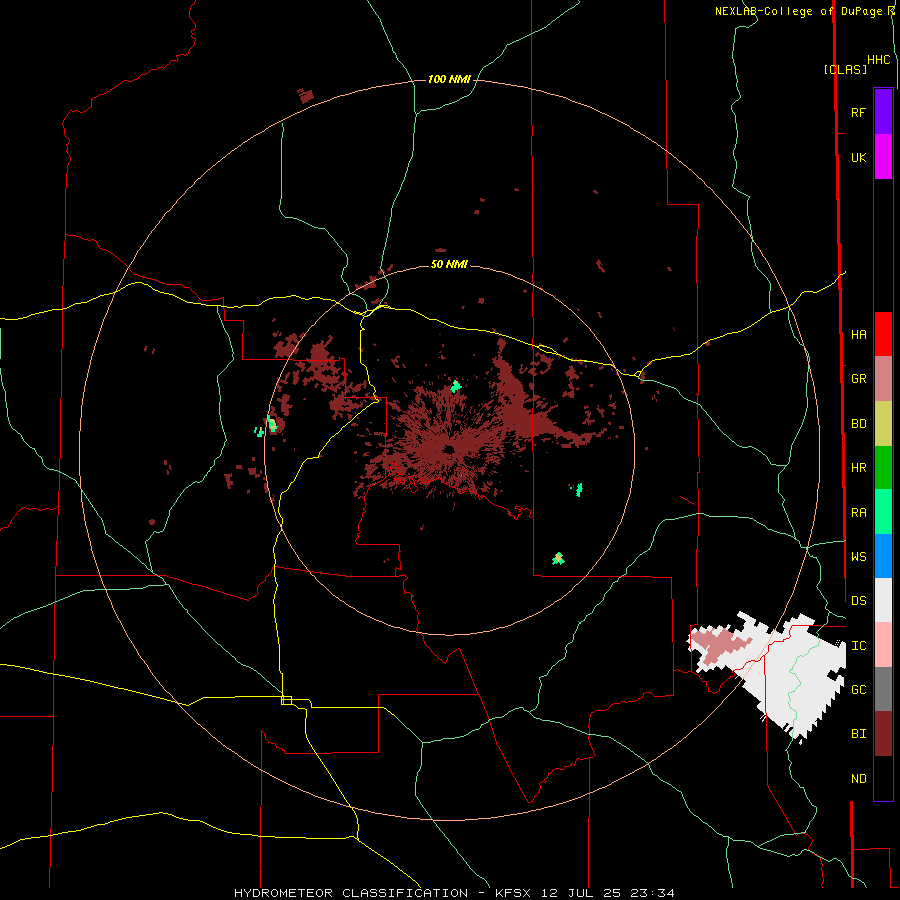
Task: Click the "HA" legend label
Action: coord(858,335)
